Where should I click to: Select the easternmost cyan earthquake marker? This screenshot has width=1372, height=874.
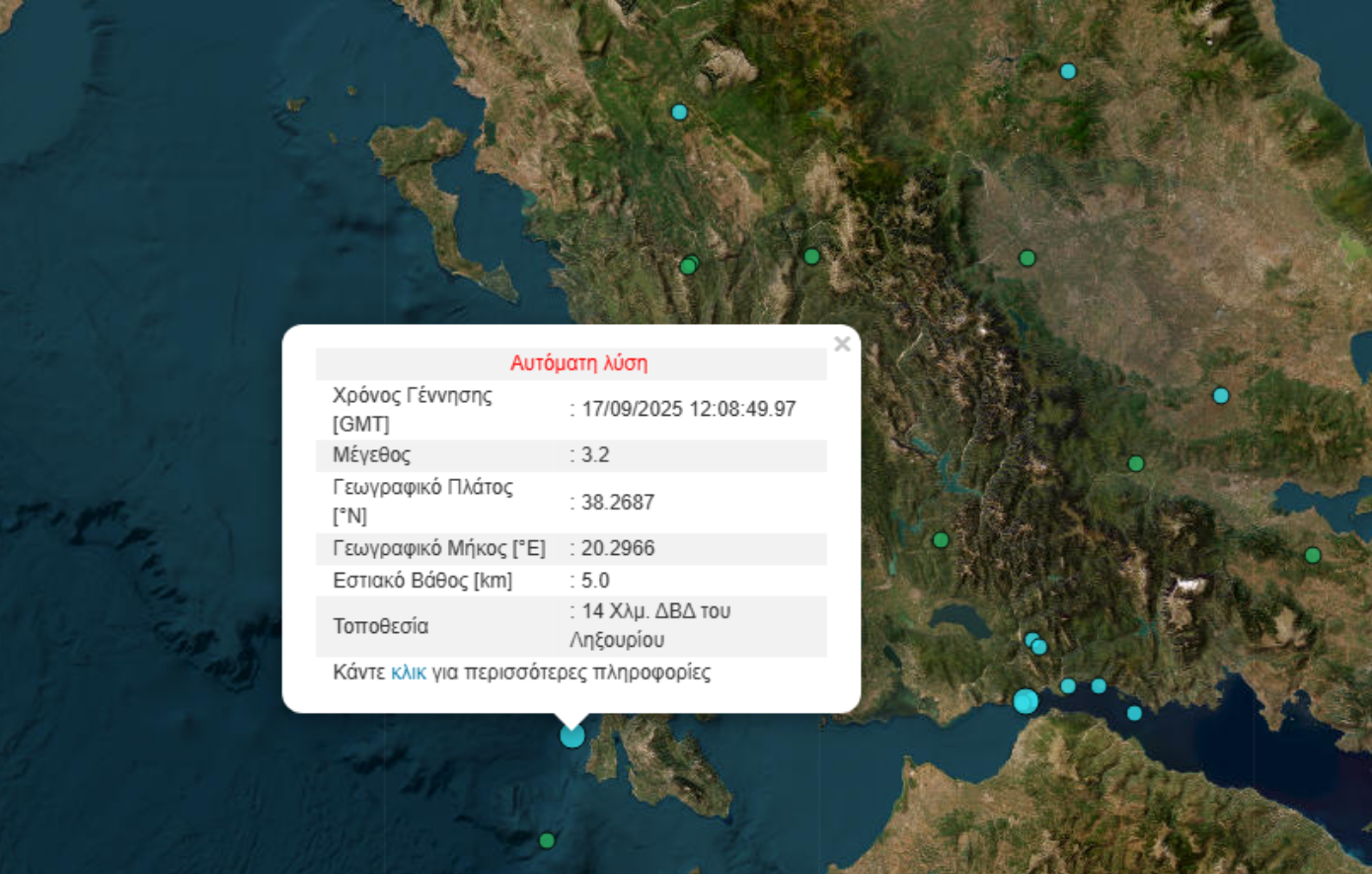pos(1221,396)
